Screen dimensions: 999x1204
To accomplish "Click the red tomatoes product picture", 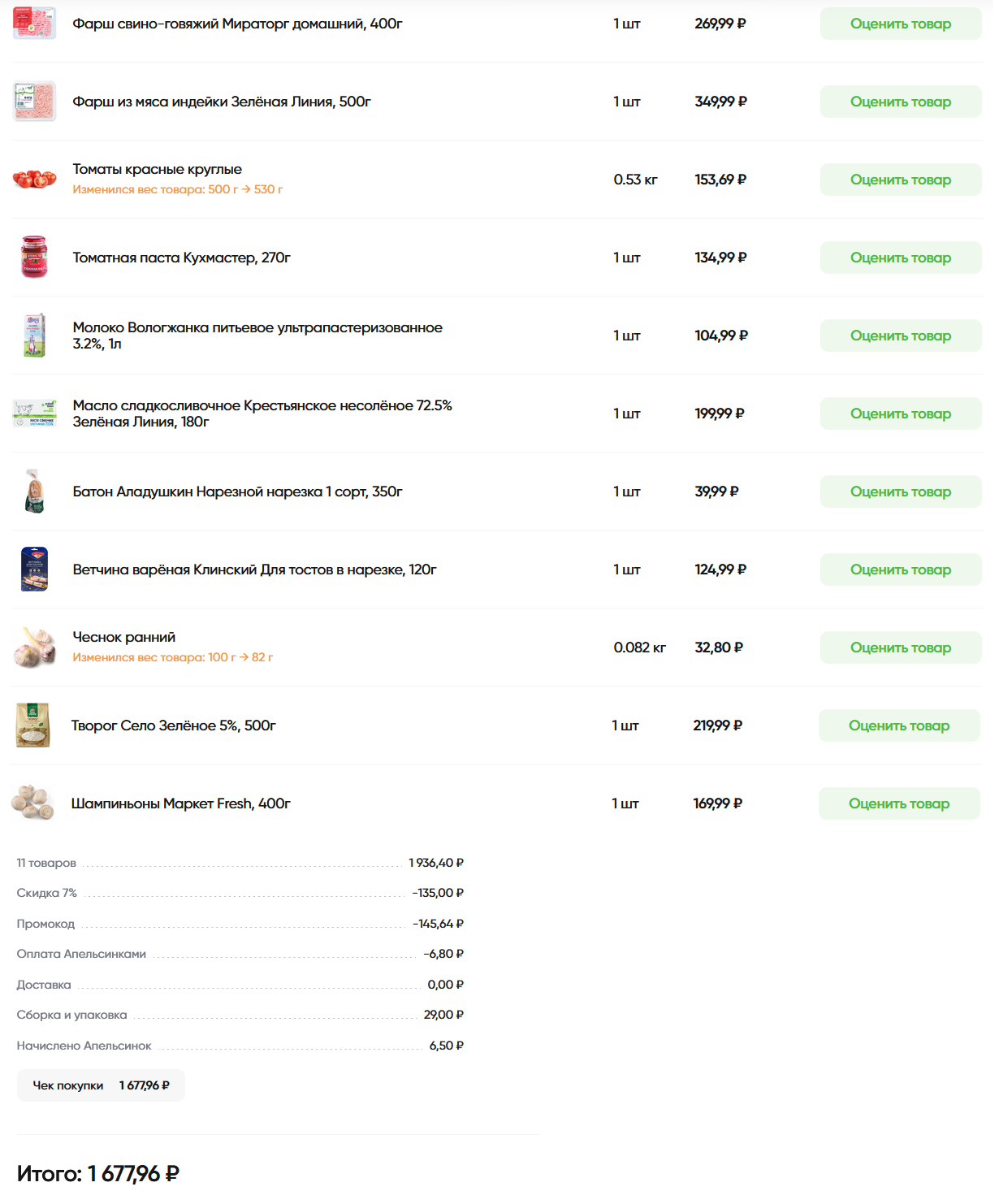I will coord(34,179).
